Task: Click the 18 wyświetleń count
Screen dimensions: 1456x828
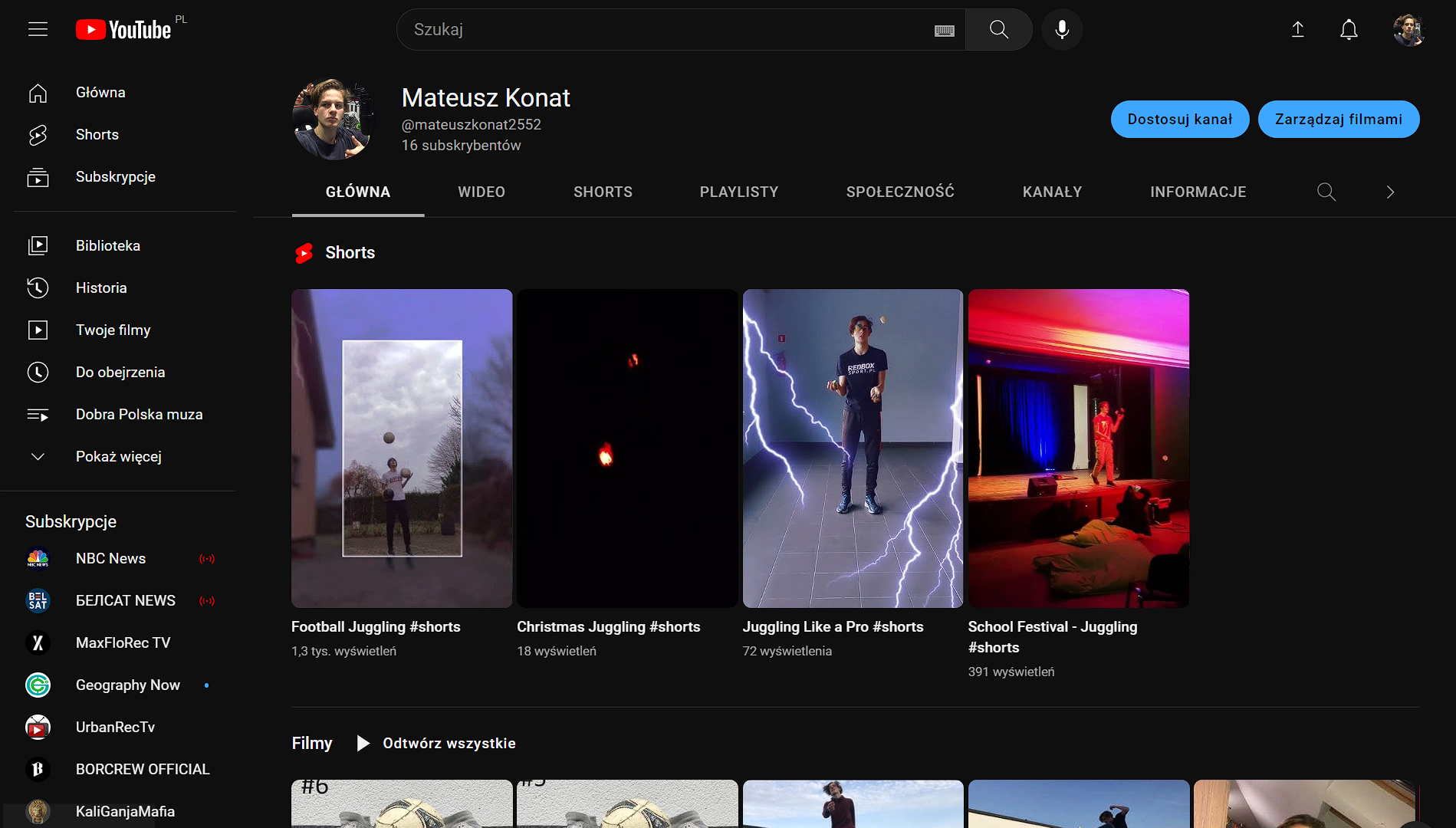Action: point(556,651)
